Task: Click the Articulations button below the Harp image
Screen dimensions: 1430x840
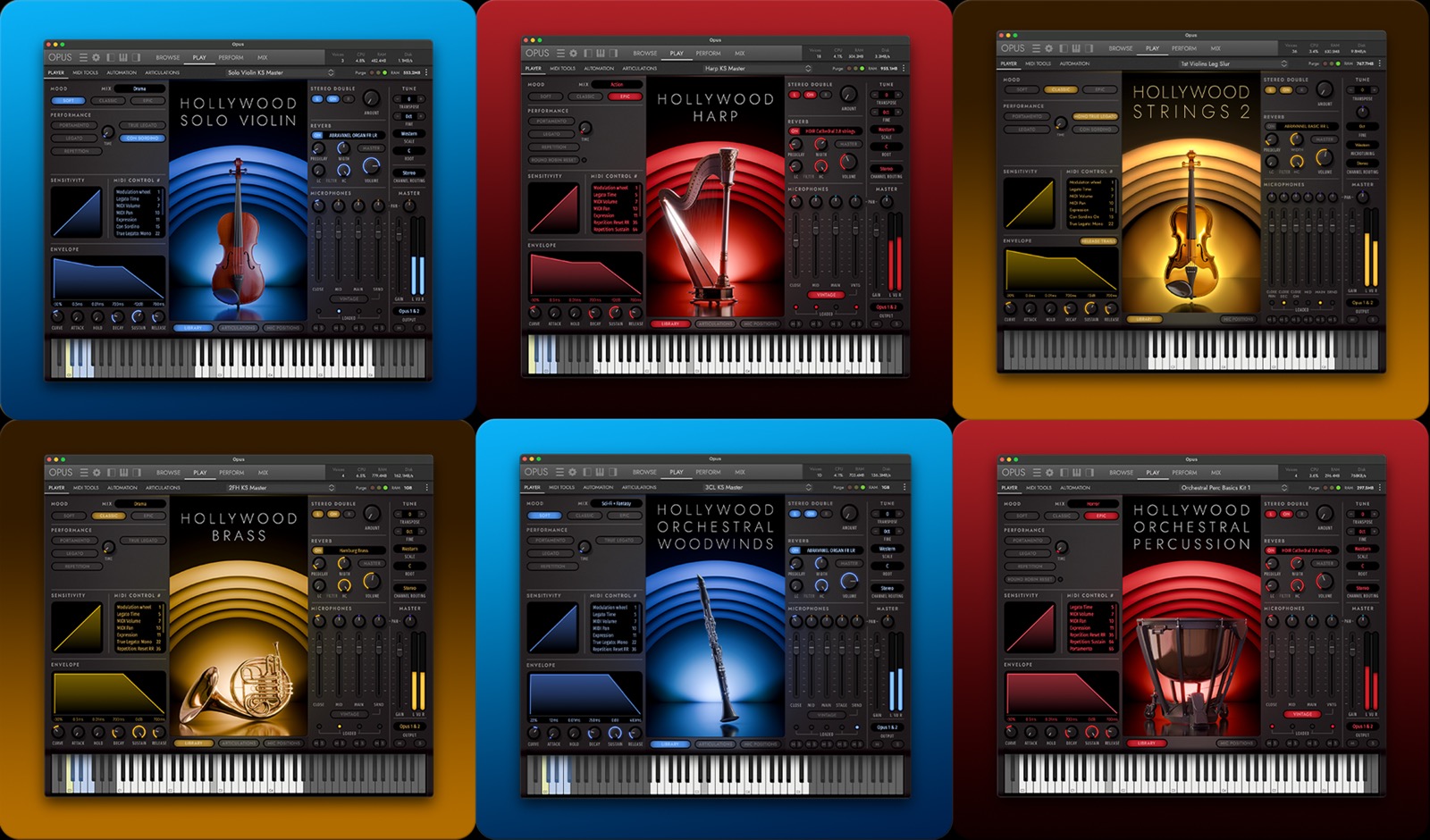Action: click(715, 323)
